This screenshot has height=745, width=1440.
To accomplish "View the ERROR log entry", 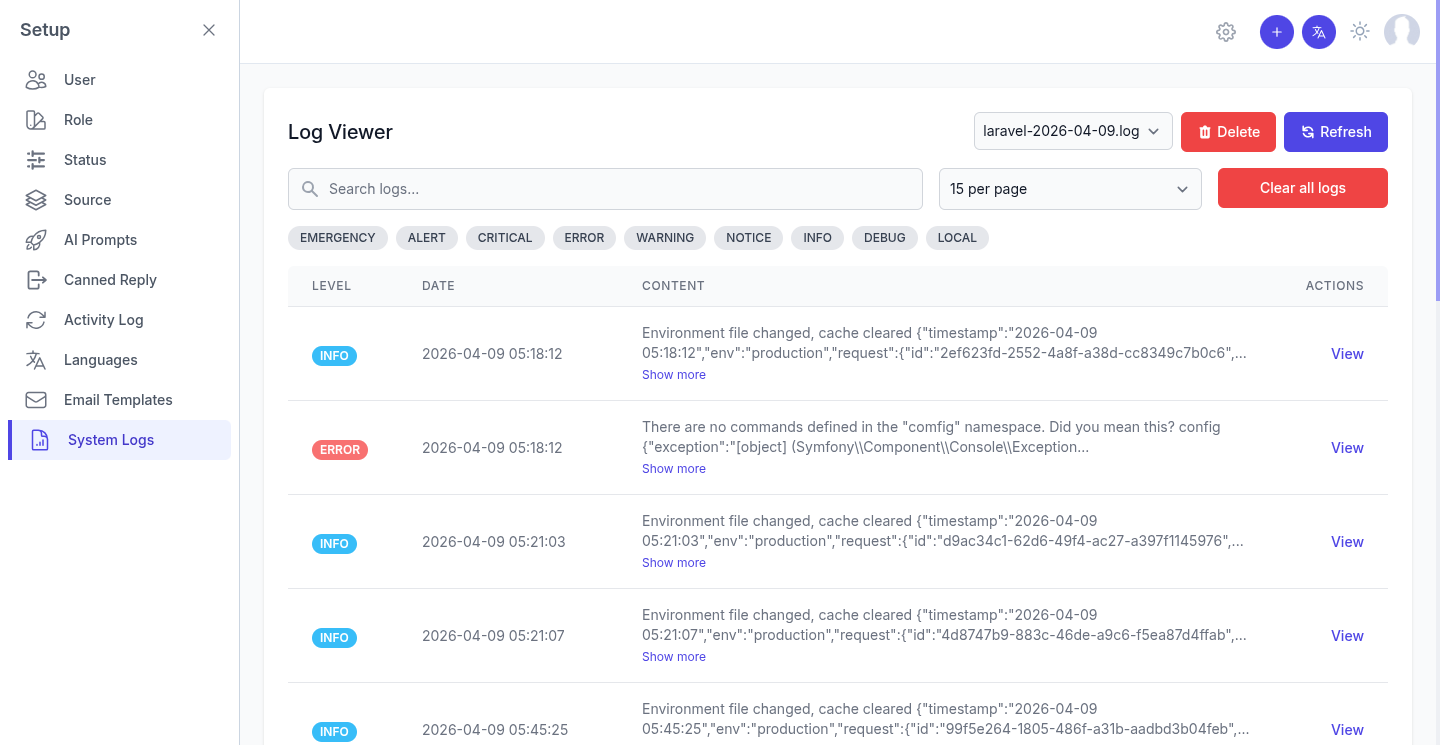I will click(1347, 448).
